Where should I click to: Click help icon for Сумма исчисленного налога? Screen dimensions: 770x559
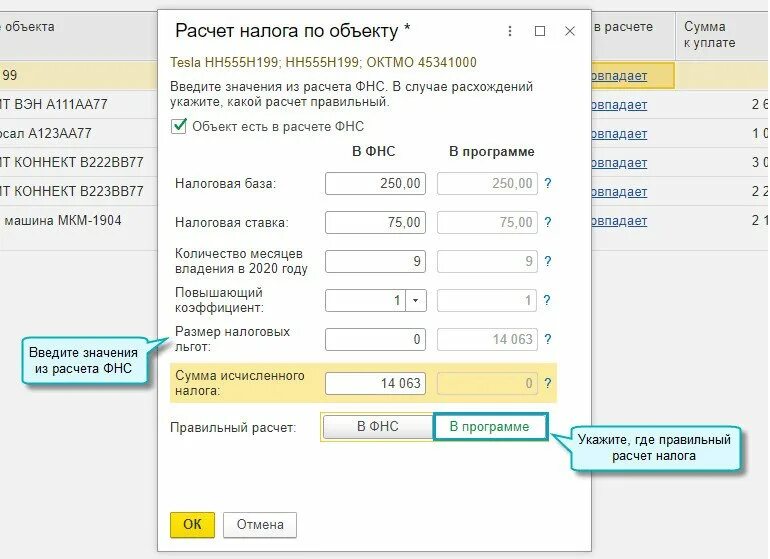548,383
